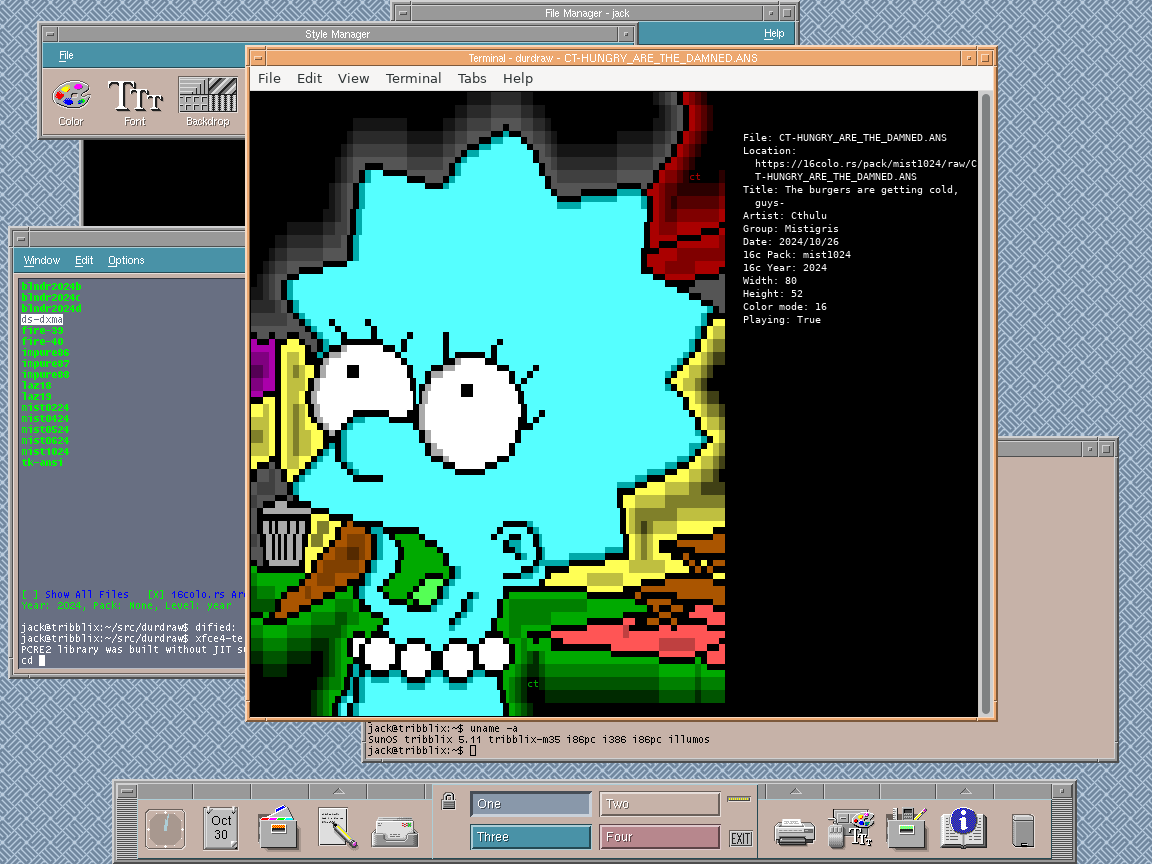Open Edit menu in the dtterm window
Viewport: 1152px width, 864px height.
[x=84, y=260]
